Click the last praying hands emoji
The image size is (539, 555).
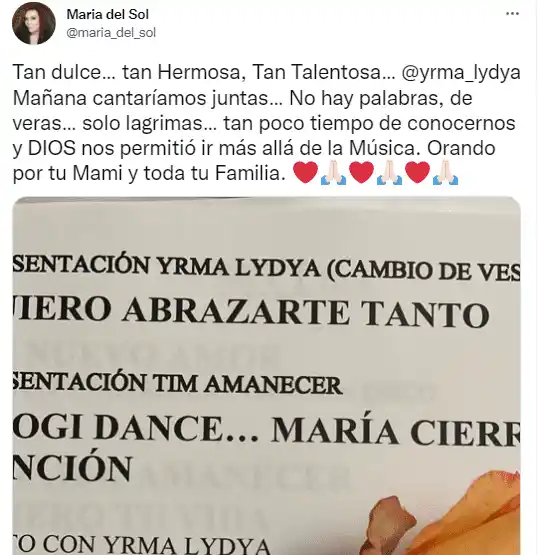[x=446, y=173]
